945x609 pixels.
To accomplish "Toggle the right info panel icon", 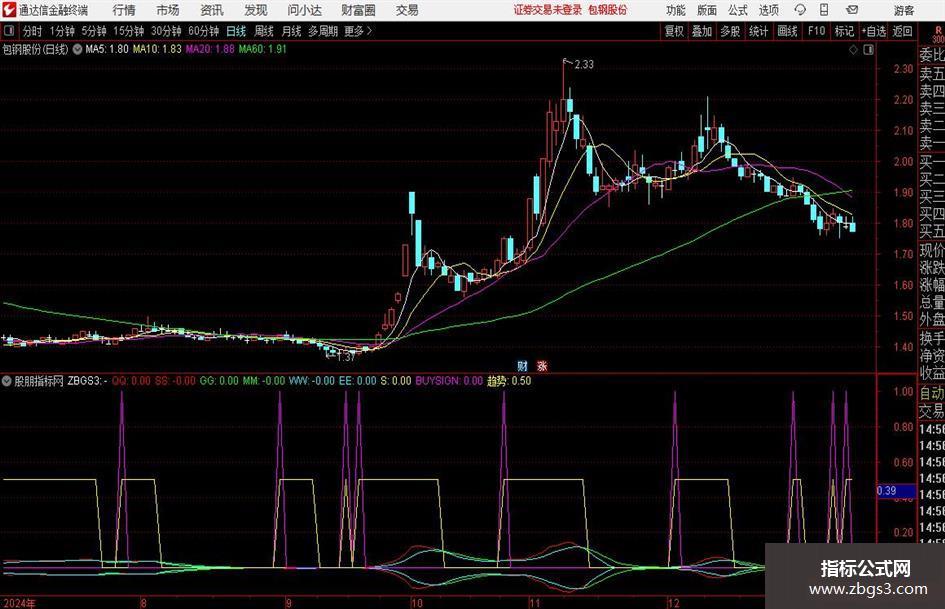I will [x=868, y=50].
